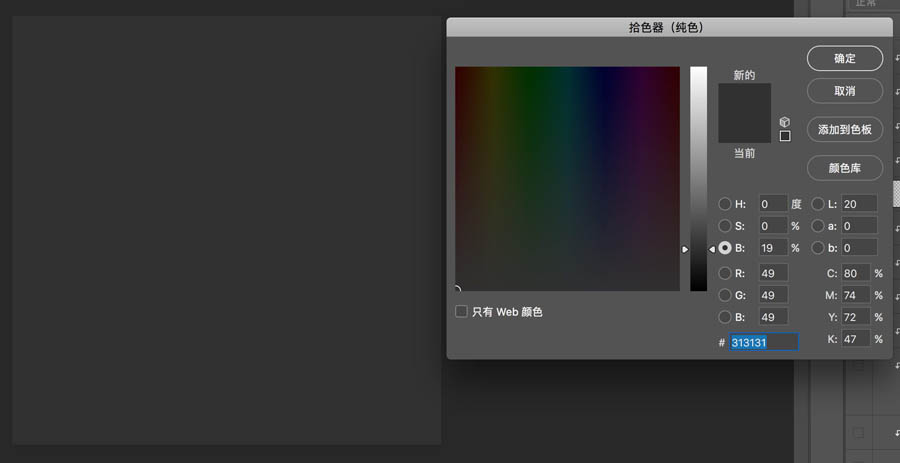This screenshot has width=900, height=463.
Task: Pick a color in the color field
Action: click(567, 178)
